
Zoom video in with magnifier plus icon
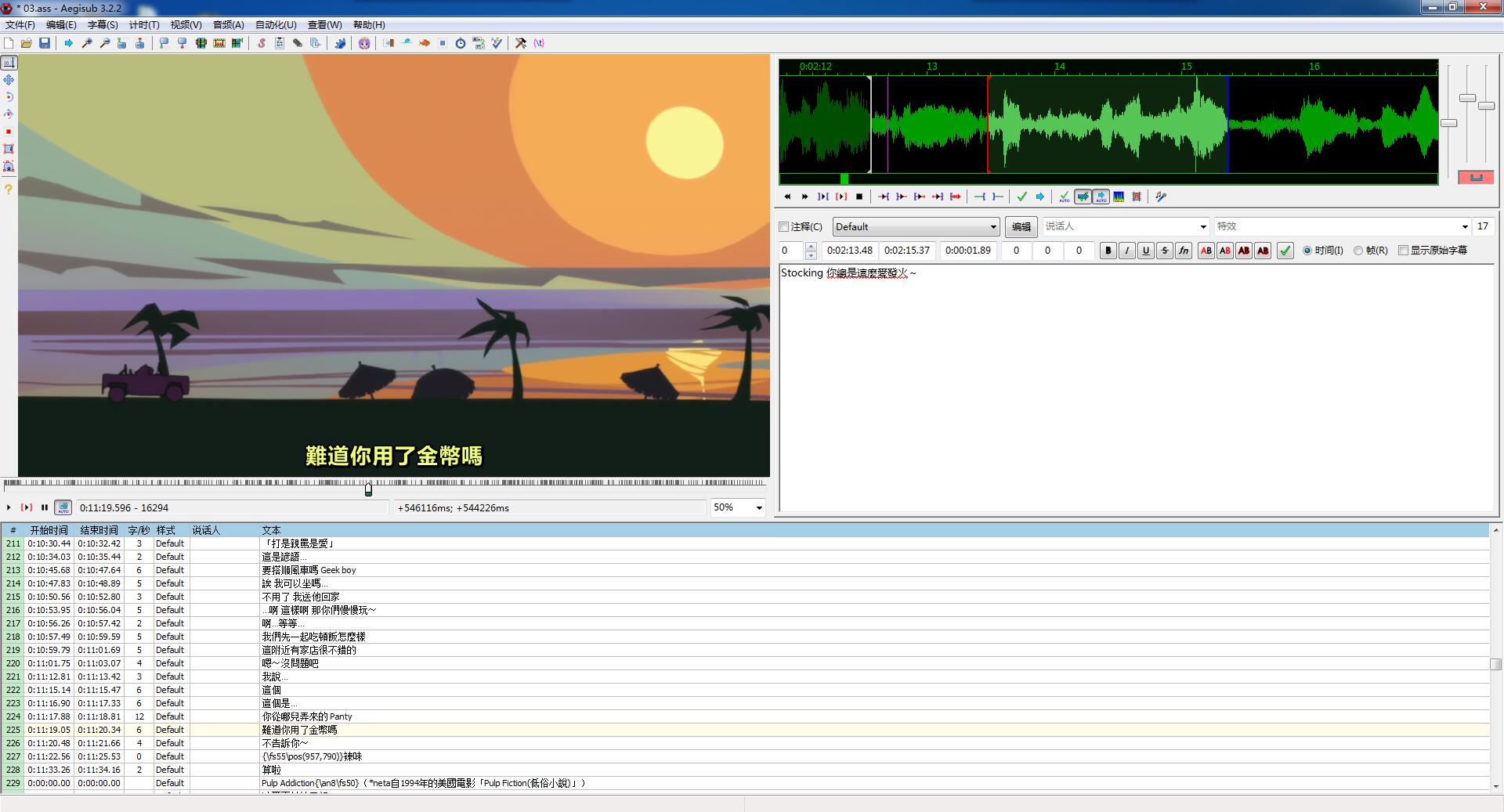(87, 43)
